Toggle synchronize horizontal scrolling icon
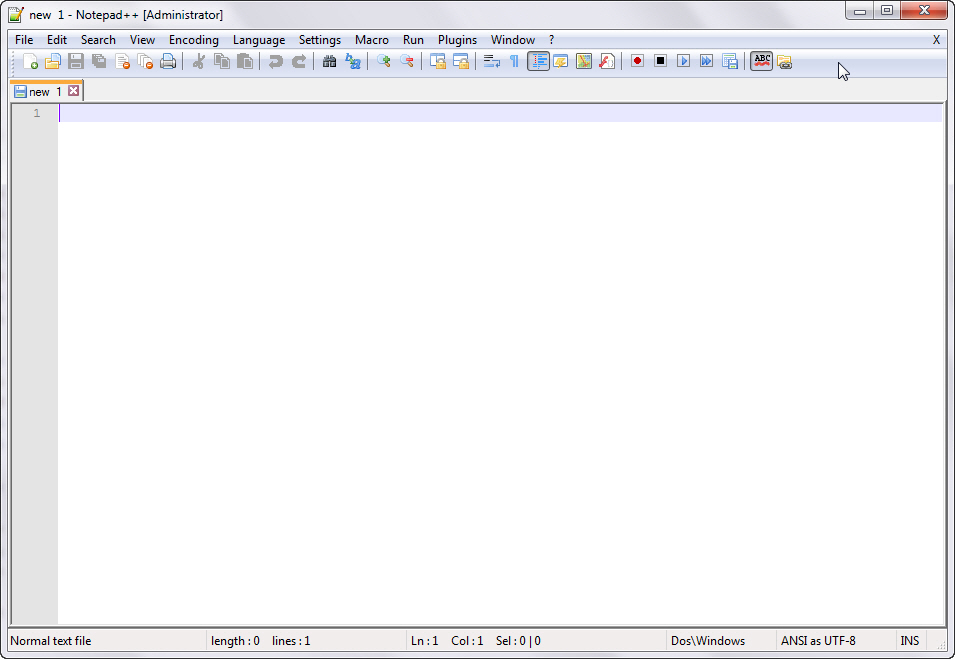 (x=461, y=62)
